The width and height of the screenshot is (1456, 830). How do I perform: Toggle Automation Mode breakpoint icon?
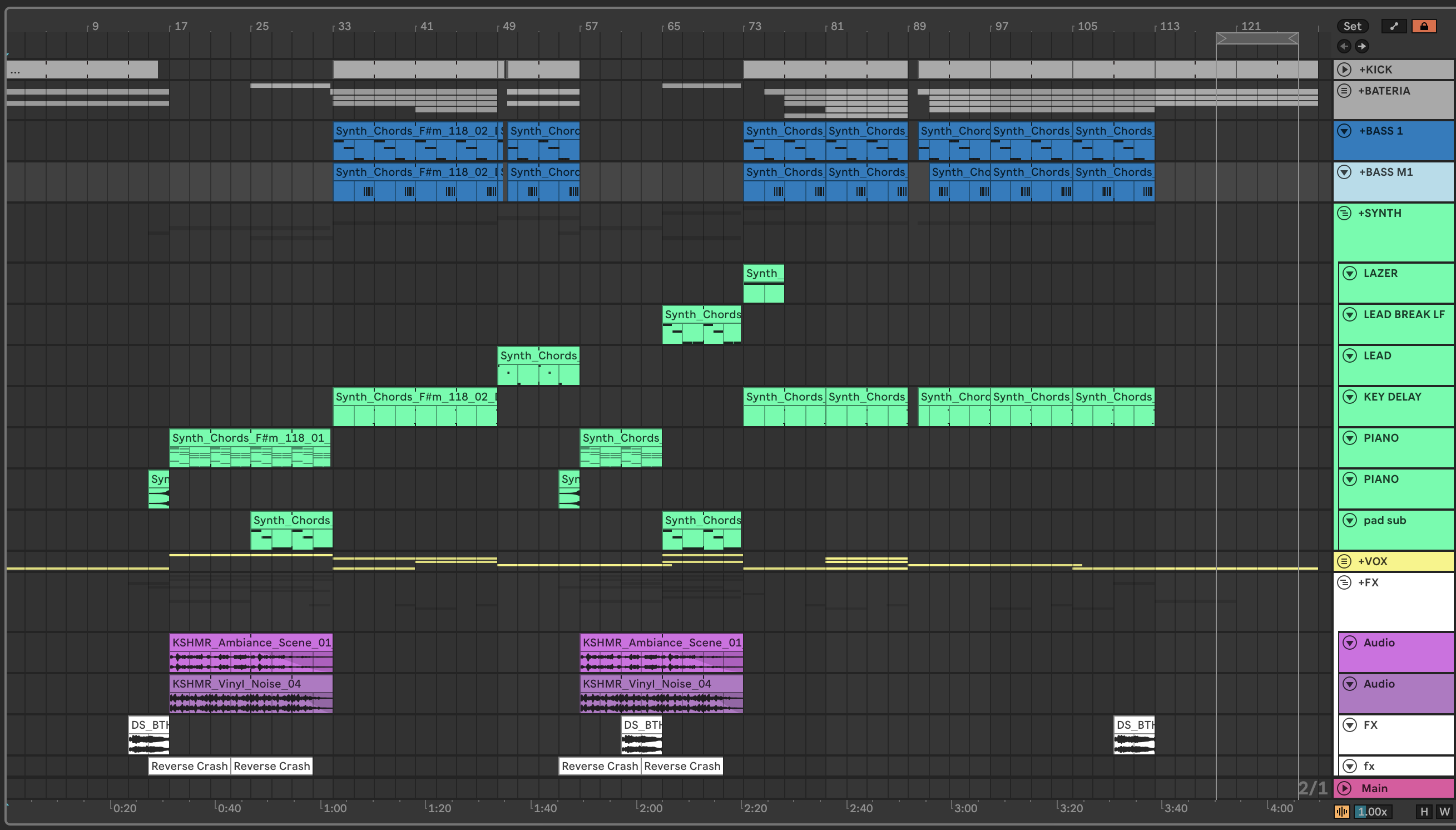coord(1394,26)
